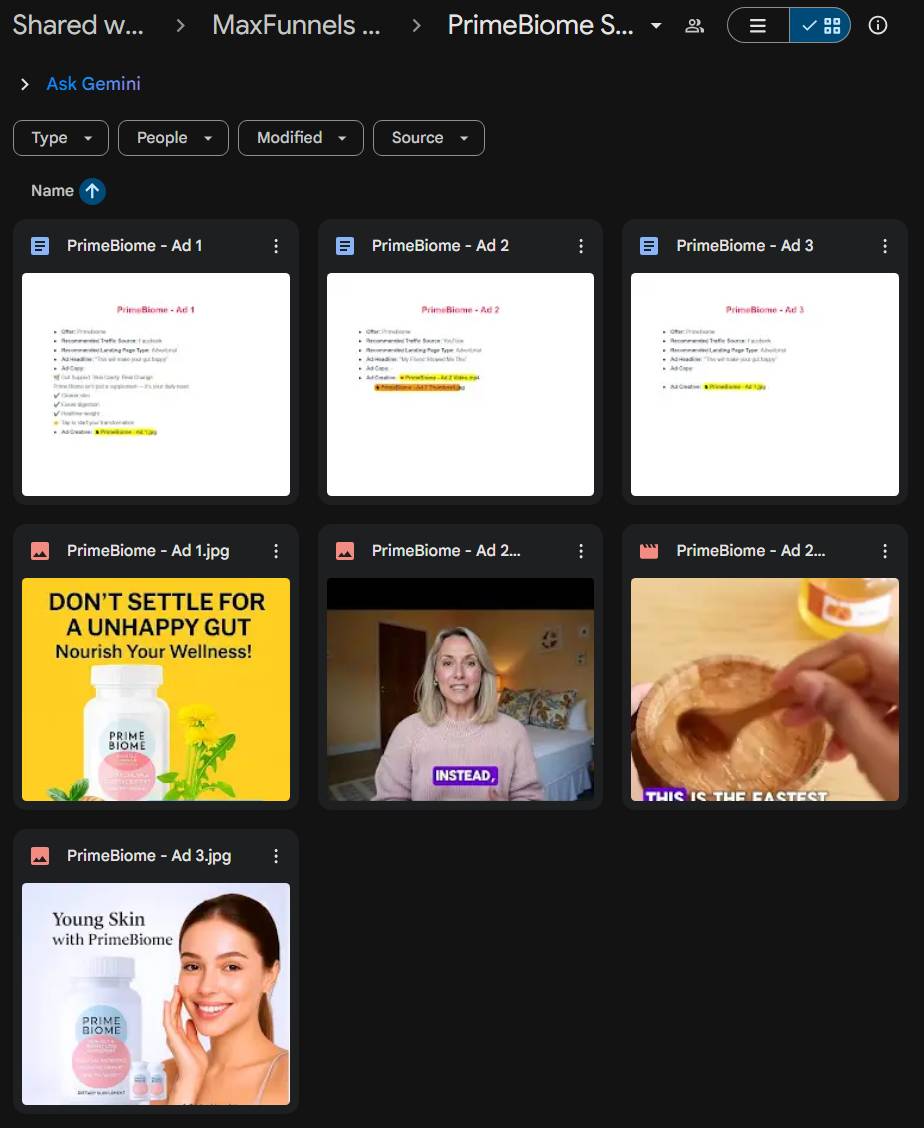Image resolution: width=924 pixels, height=1128 pixels.
Task: Go to Shared with me breadcrumb
Action: [x=78, y=26]
